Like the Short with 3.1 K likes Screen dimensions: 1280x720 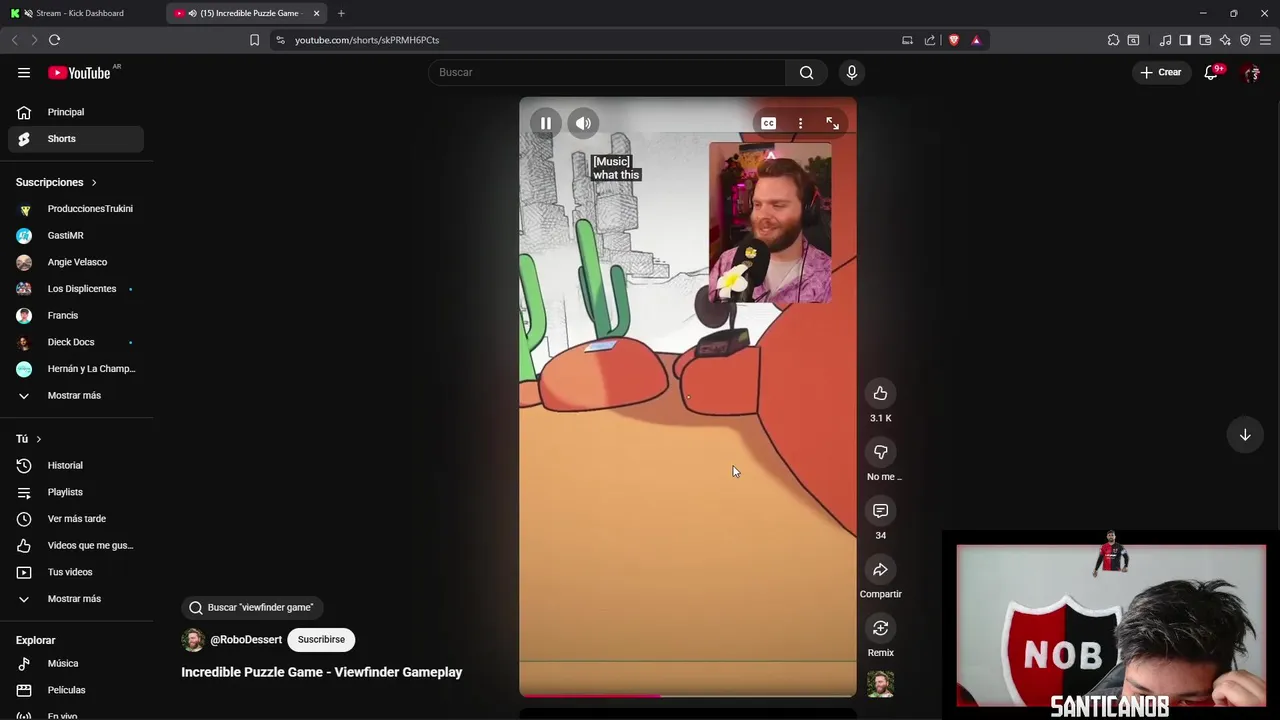pyautogui.click(x=880, y=393)
